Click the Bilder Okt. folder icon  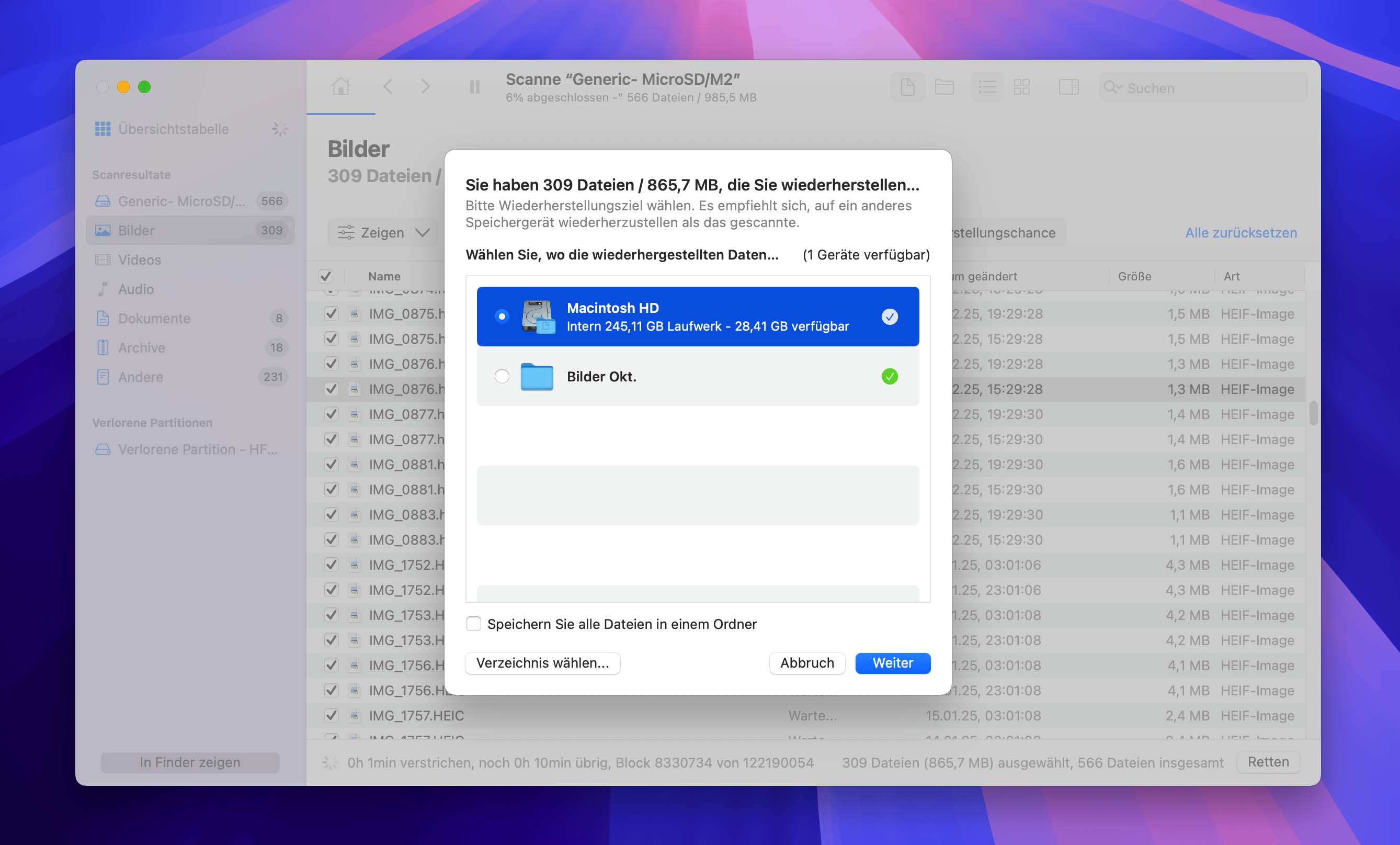537,376
